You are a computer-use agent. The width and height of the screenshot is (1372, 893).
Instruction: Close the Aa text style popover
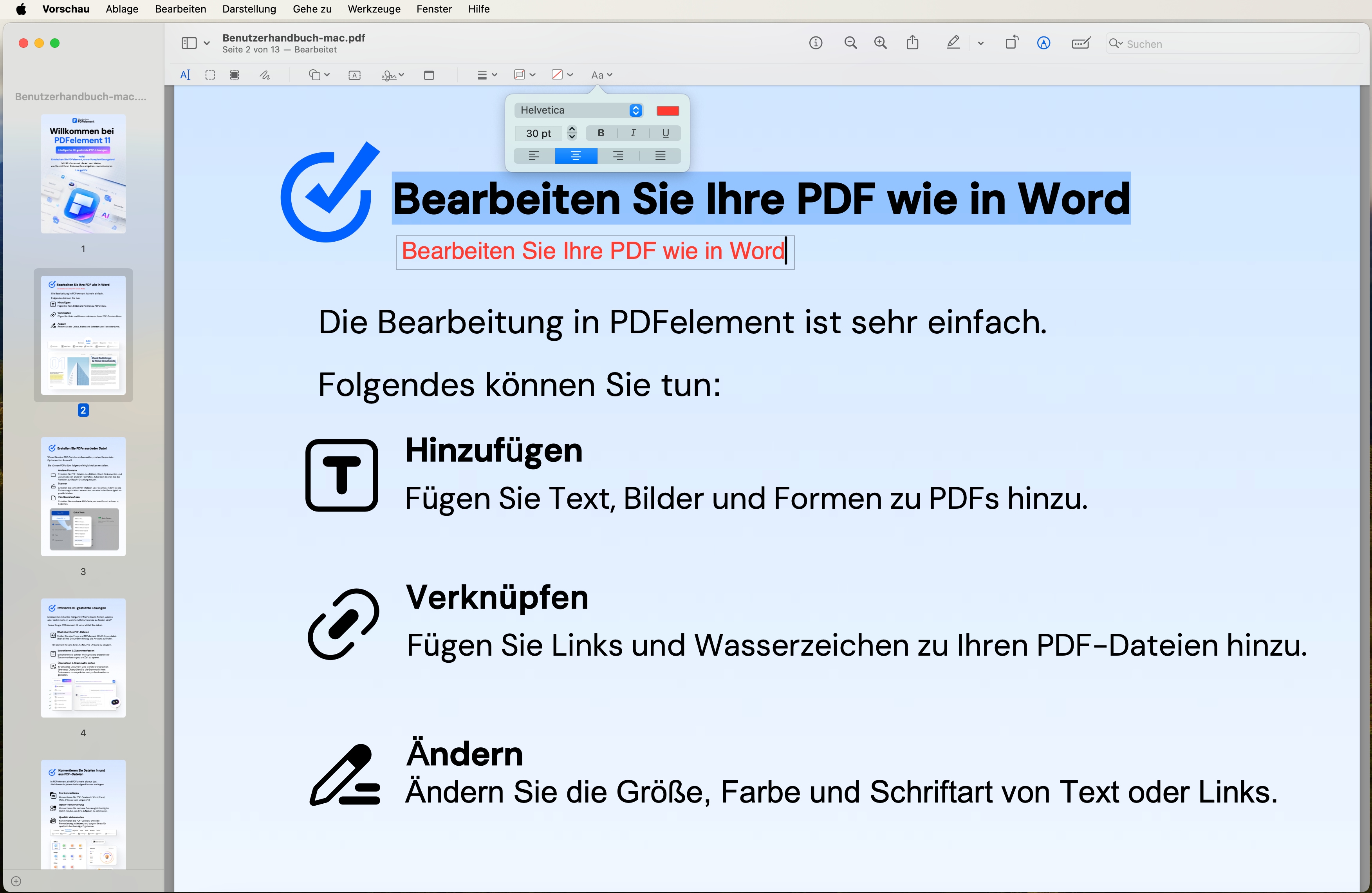(601, 76)
